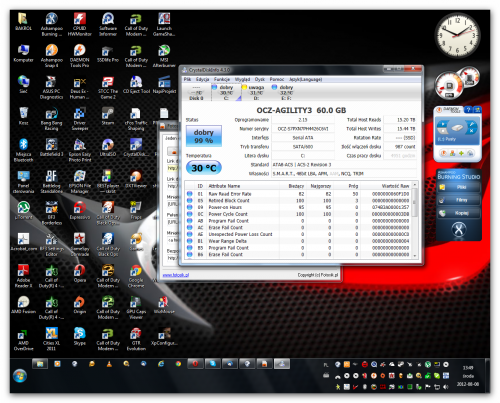Select the Ashampoo Snap 4 desktop icon
Screen dimensions: 500x403
coord(52,56)
